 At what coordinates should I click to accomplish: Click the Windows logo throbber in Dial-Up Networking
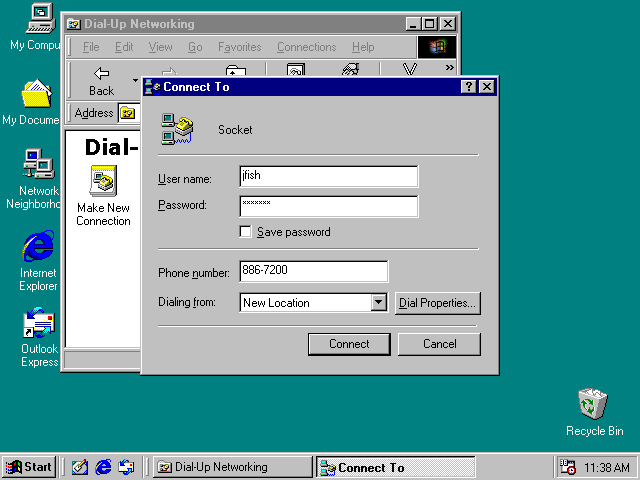(437, 47)
